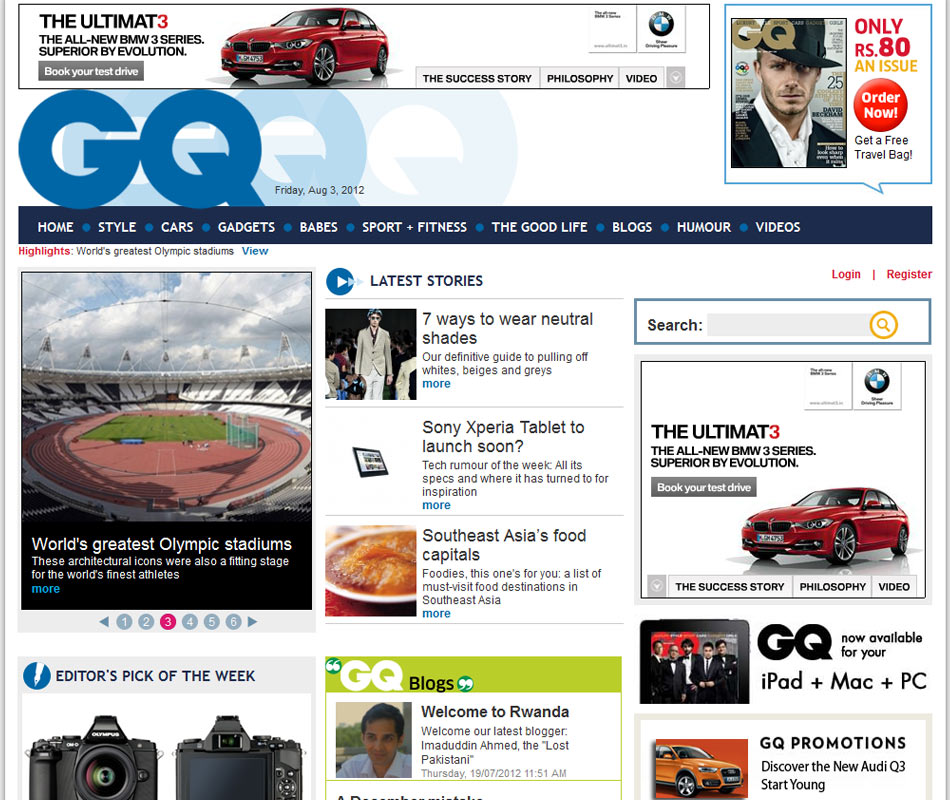The height and width of the screenshot is (800, 950).
Task: Click the Order Now red circle button
Action: pyautogui.click(x=880, y=105)
